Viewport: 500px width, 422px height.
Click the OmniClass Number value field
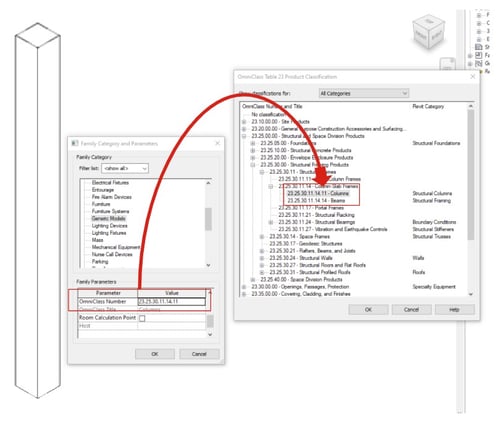[x=172, y=301]
